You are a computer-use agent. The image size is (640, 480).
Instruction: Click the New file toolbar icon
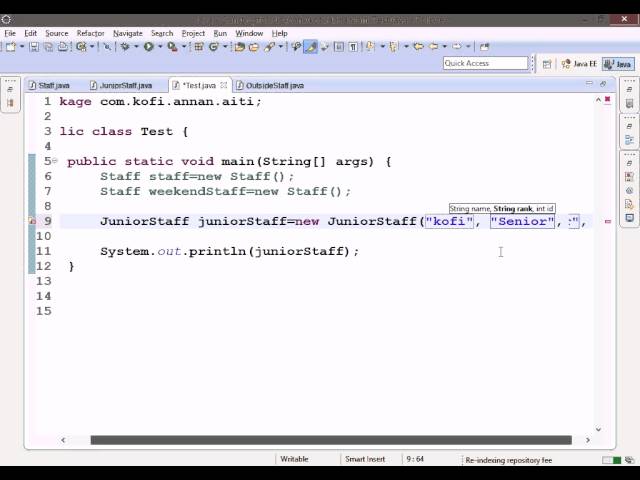(x=11, y=47)
